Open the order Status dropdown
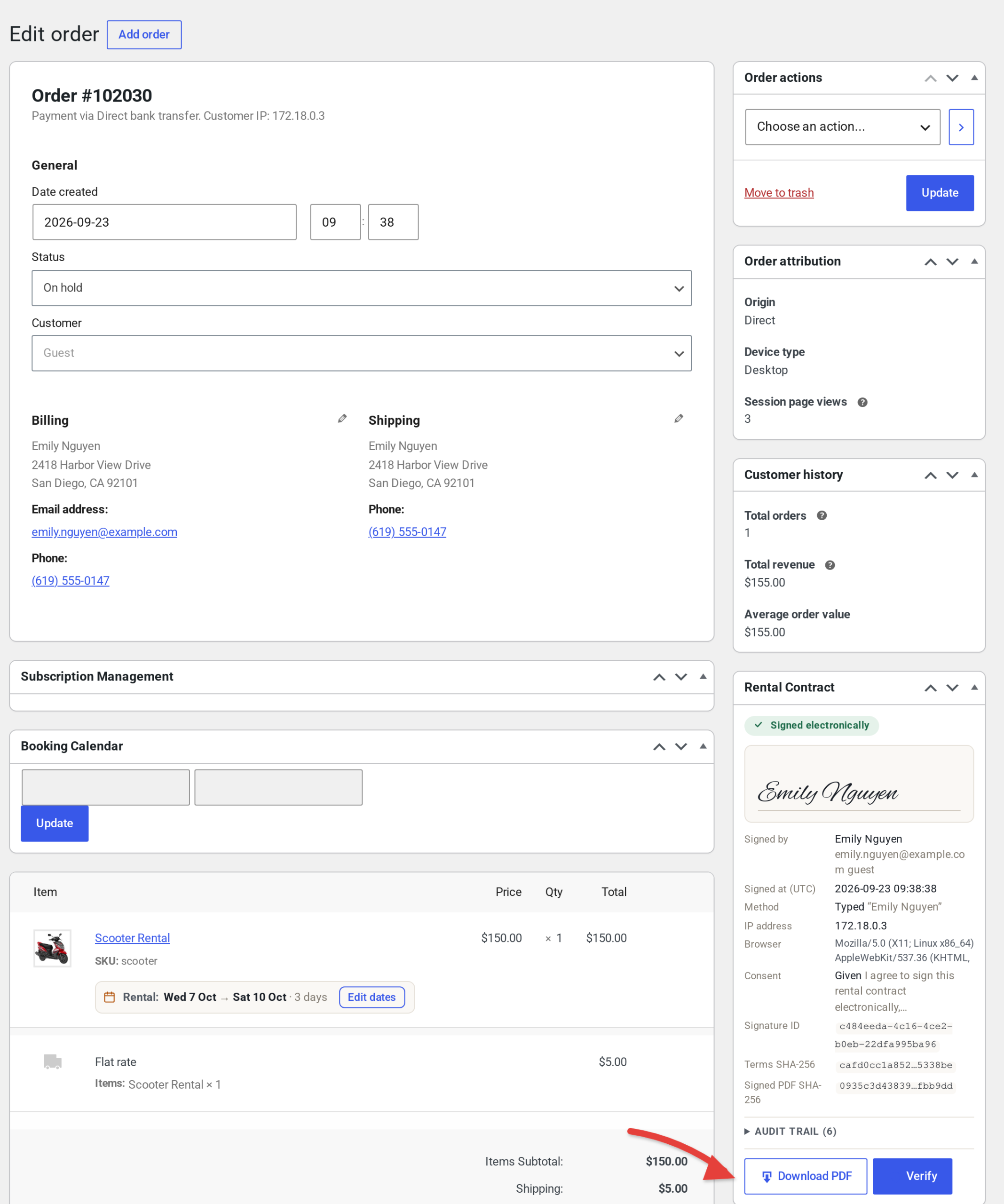This screenshot has height=1204, width=1004. [361, 288]
